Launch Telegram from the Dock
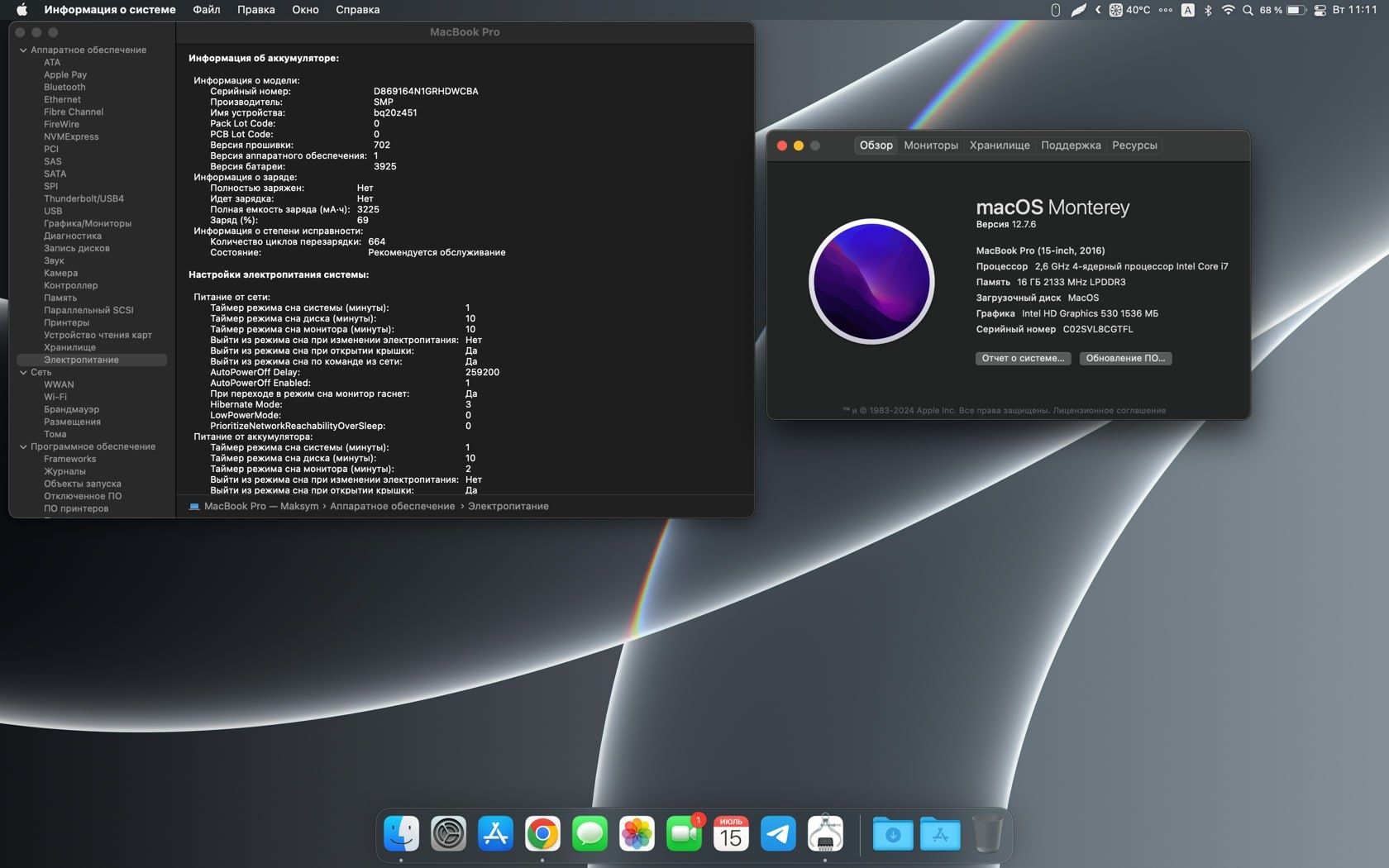Viewport: 1389px width, 868px height. tap(778, 834)
